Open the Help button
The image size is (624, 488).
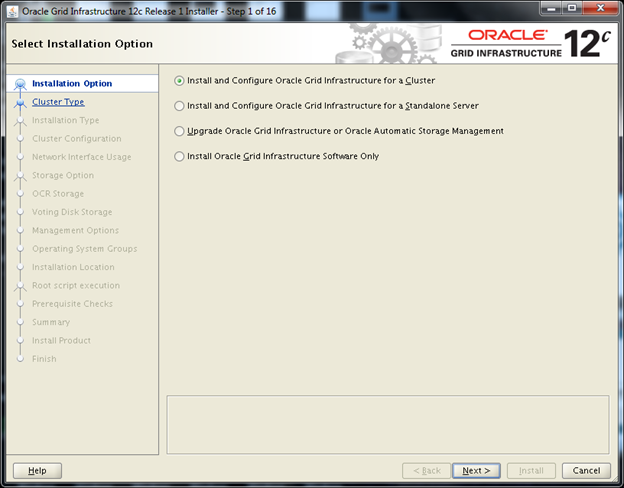tap(37, 470)
